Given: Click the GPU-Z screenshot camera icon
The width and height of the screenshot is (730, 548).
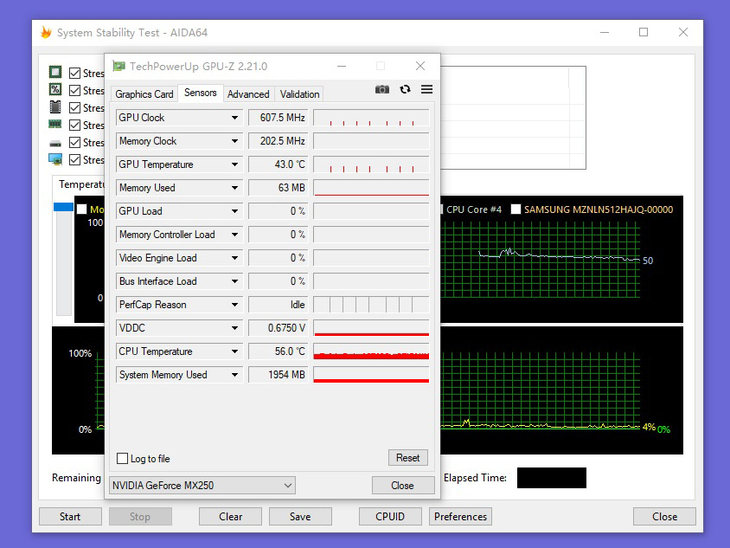Looking at the screenshot, I should pos(382,89).
